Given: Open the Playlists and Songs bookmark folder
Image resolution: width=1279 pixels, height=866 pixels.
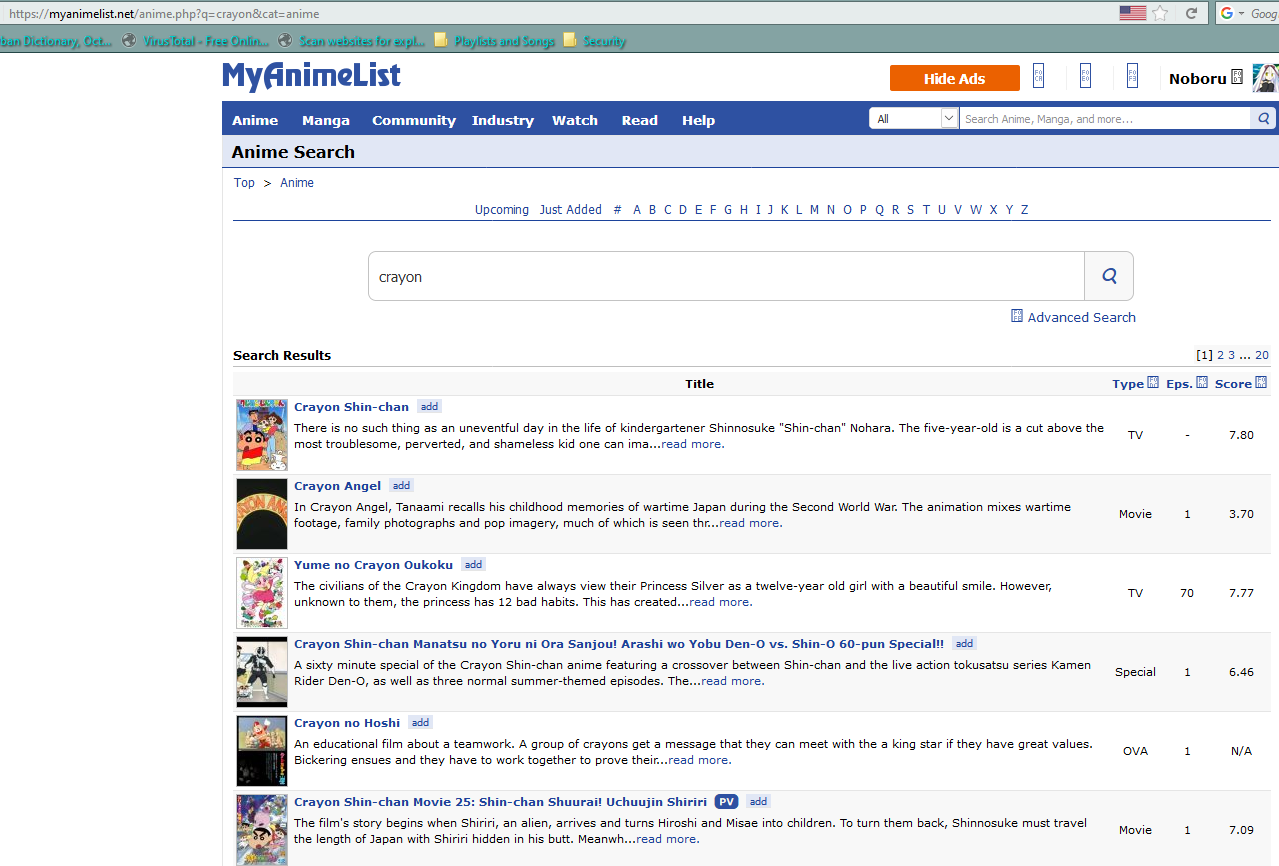Looking at the screenshot, I should tap(494, 41).
